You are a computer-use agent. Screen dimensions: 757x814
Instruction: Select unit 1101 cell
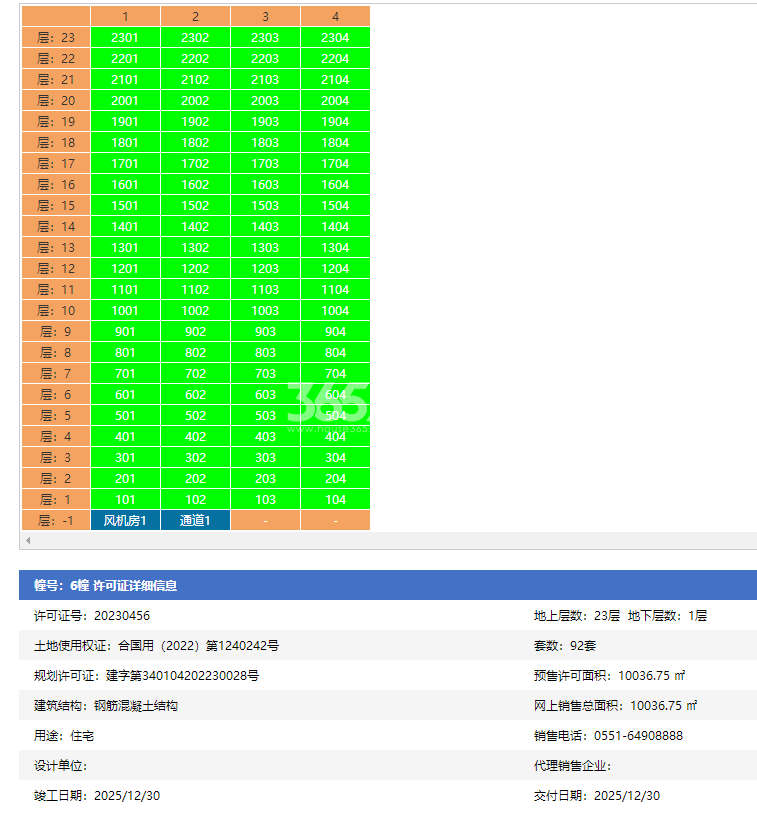point(125,290)
